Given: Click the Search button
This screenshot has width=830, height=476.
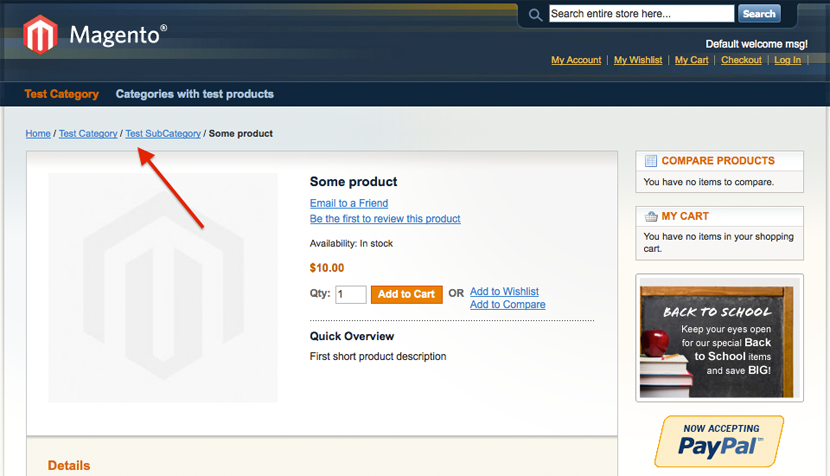Looking at the screenshot, I should (x=759, y=14).
